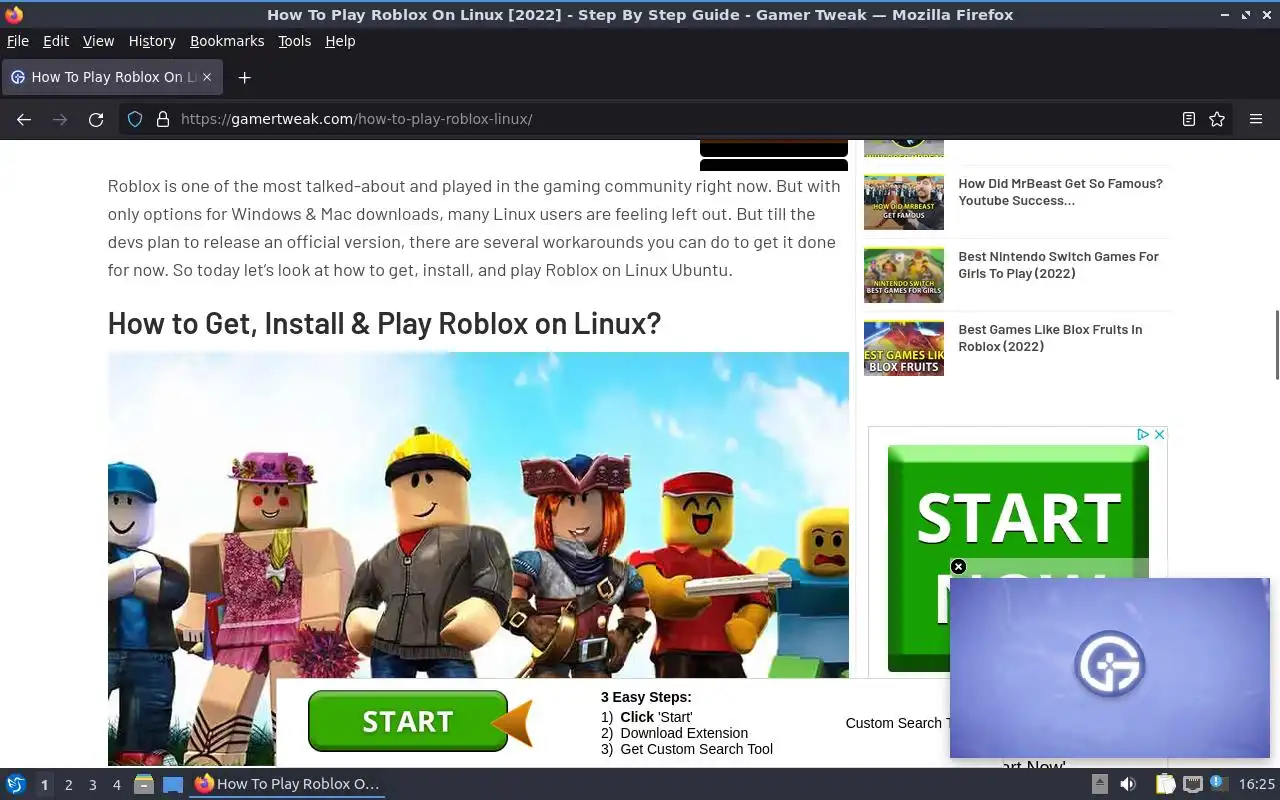The width and height of the screenshot is (1280, 800).
Task: Open network status tray icon
Action: [1192, 785]
